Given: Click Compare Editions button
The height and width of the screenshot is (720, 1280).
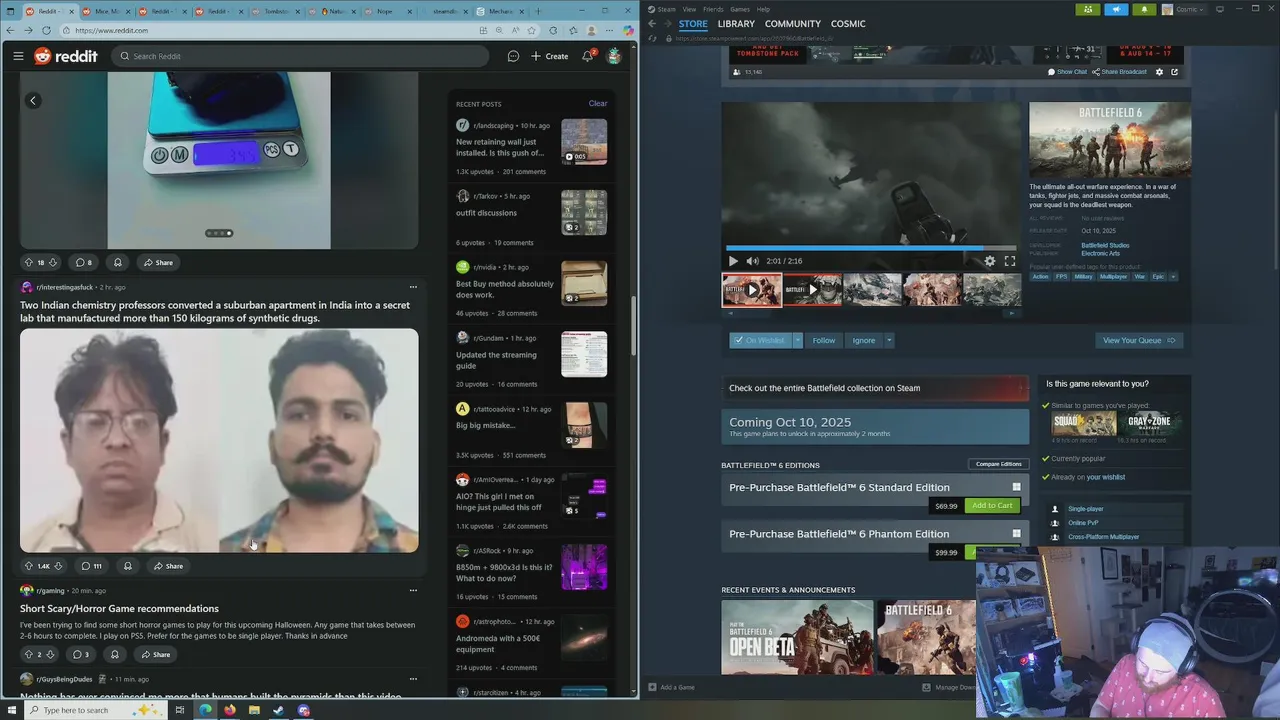Looking at the screenshot, I should click(998, 464).
